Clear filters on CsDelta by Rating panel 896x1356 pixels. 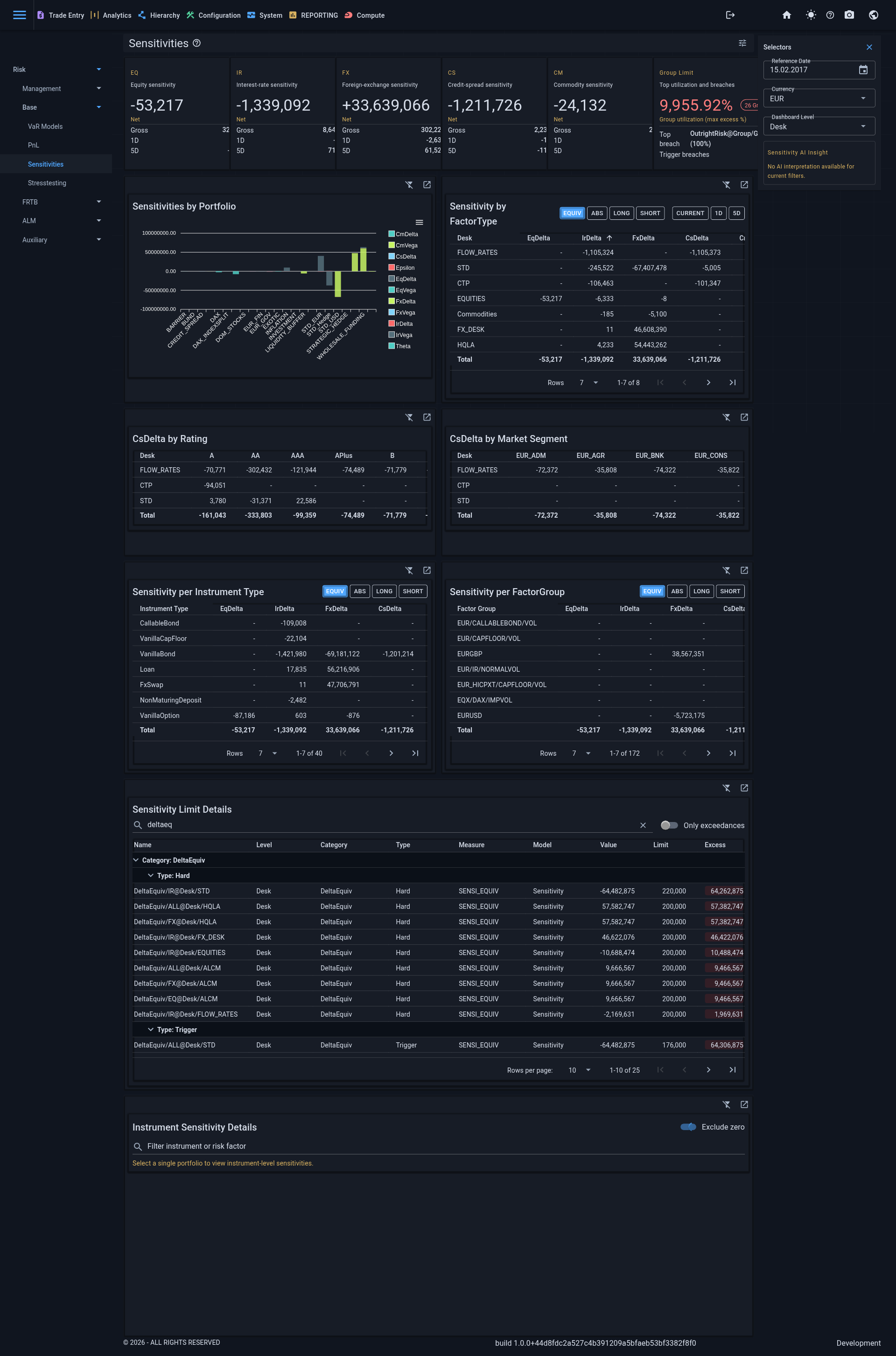pyautogui.click(x=409, y=417)
